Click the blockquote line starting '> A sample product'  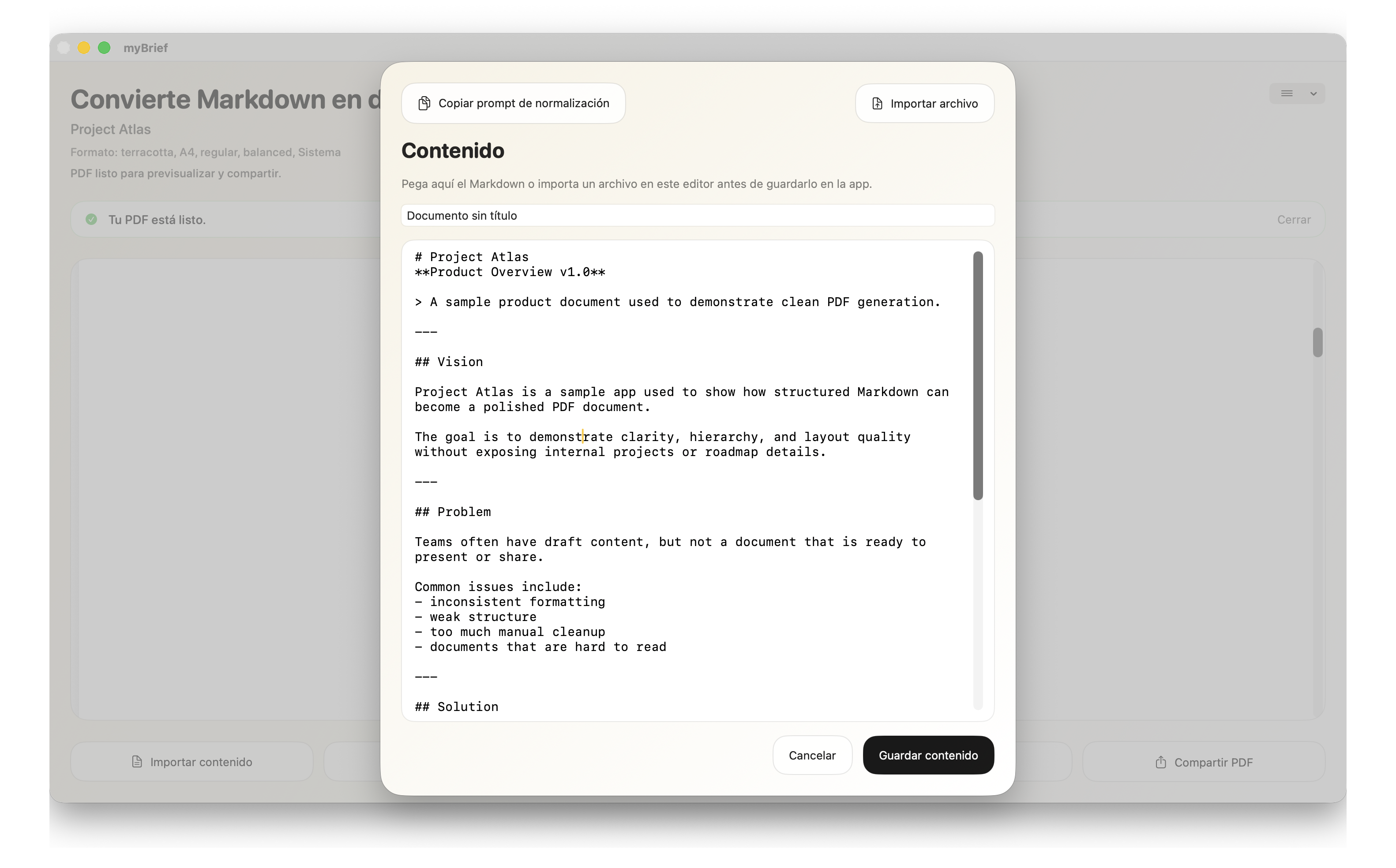pyautogui.click(x=678, y=302)
